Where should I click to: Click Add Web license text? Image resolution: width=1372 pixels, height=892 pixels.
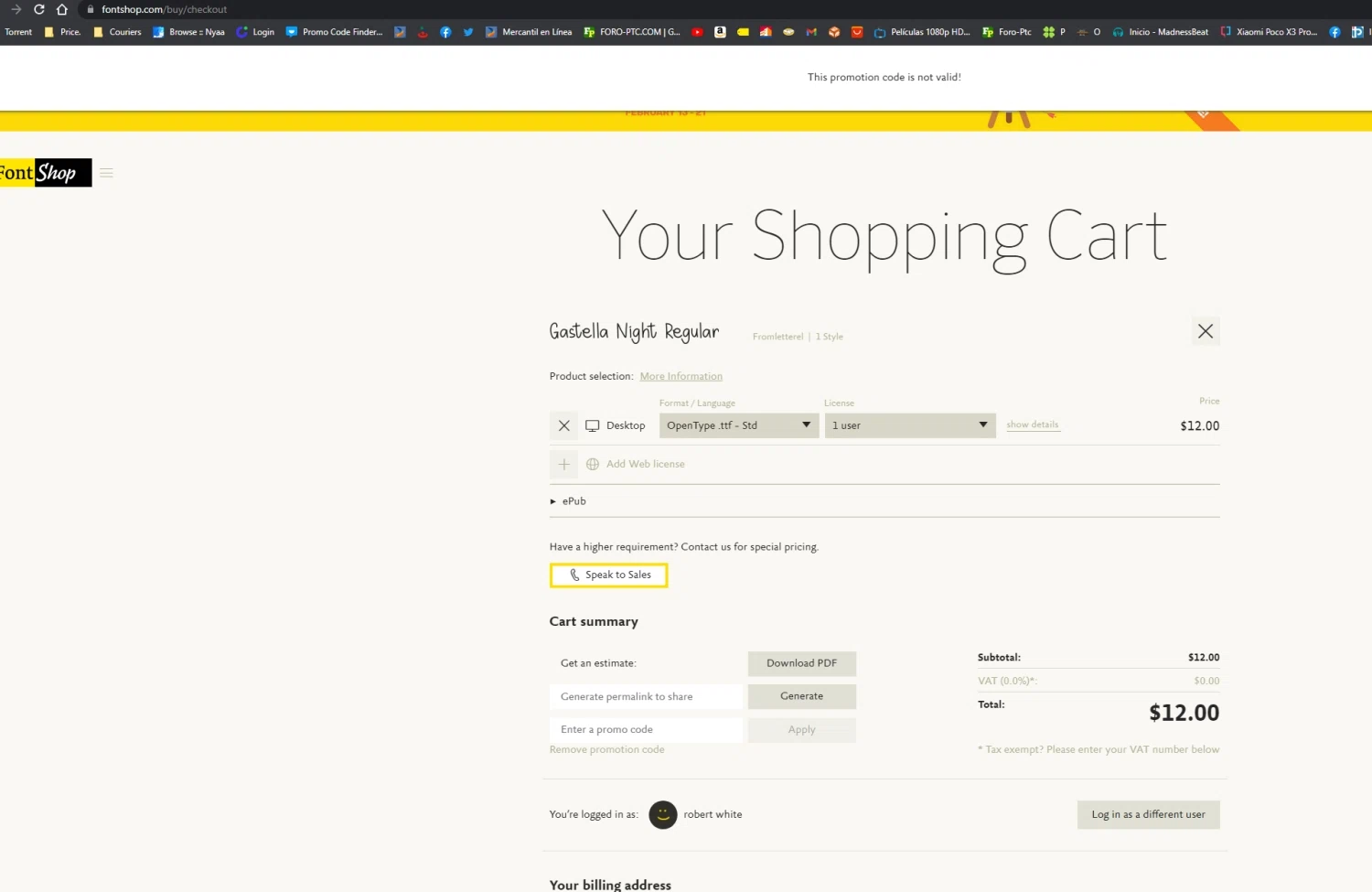click(x=645, y=464)
